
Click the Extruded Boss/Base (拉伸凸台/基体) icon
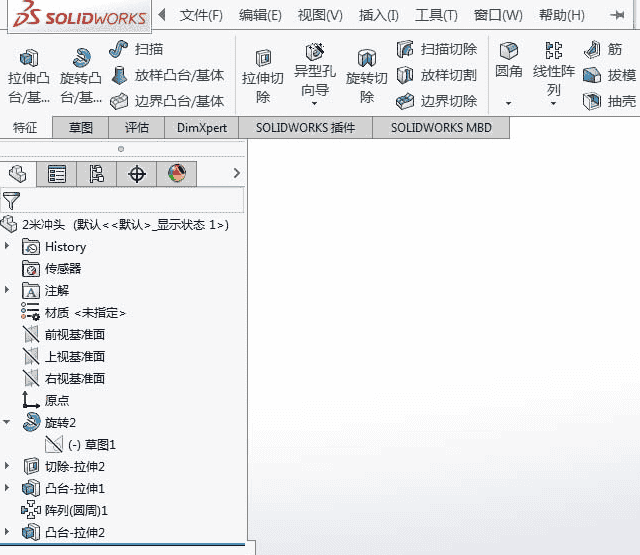click(29, 58)
